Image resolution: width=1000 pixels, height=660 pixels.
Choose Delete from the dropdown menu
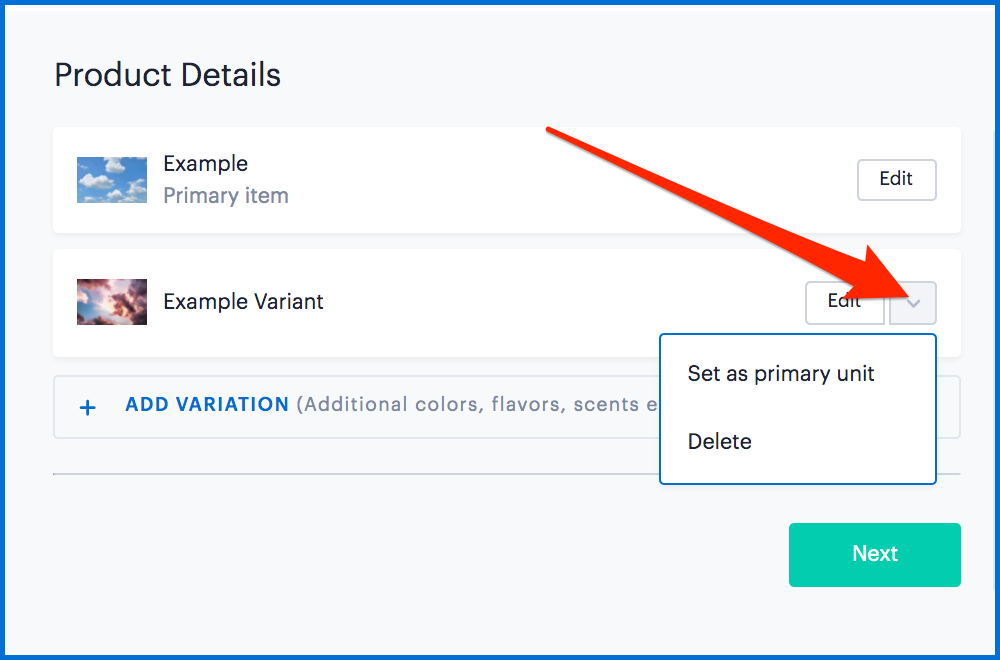(x=720, y=441)
